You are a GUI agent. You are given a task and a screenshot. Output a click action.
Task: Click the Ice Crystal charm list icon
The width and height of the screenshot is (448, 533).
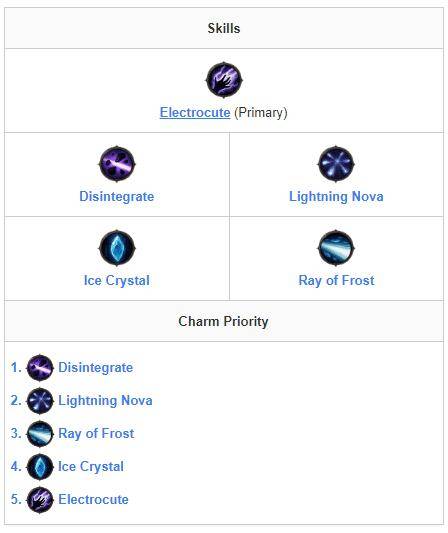(x=40, y=466)
